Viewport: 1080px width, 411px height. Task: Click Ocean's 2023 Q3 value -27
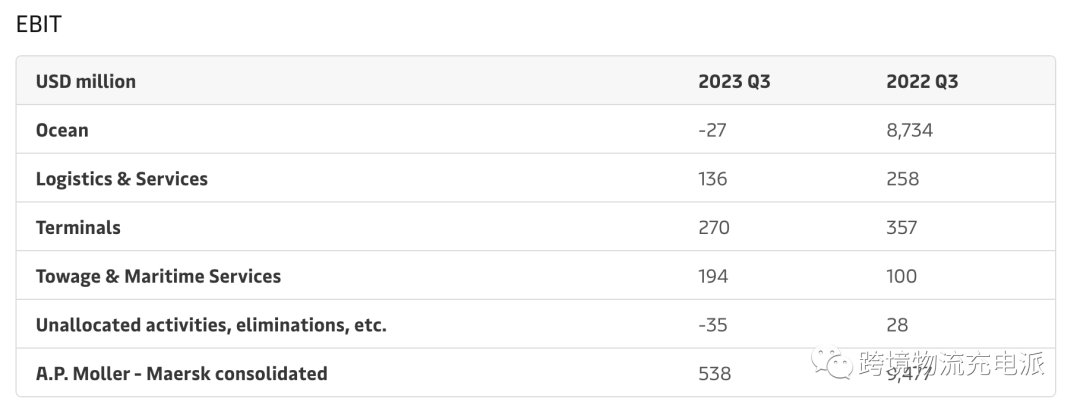712,130
